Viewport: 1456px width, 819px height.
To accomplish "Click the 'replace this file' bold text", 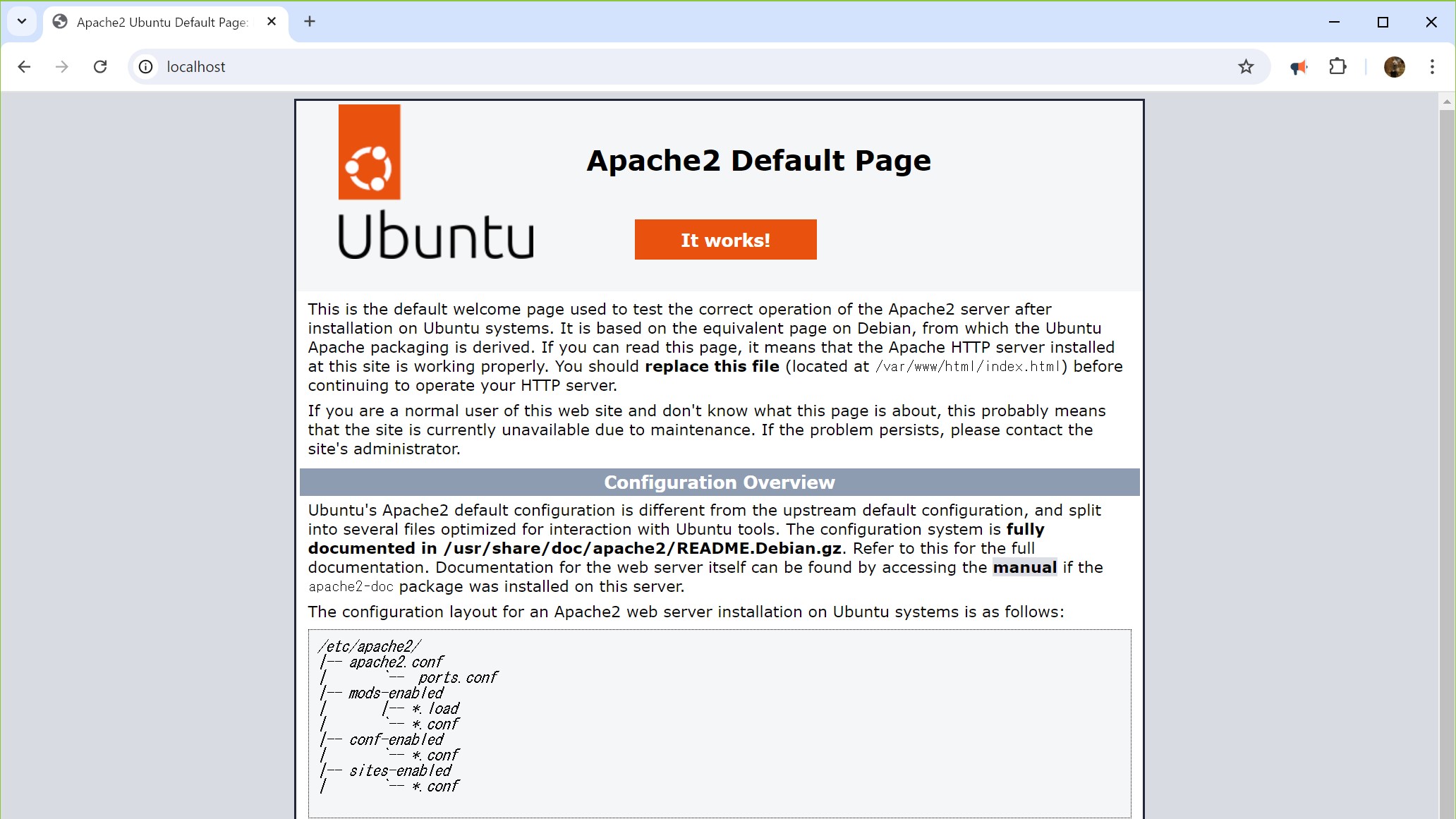I will pos(712,366).
